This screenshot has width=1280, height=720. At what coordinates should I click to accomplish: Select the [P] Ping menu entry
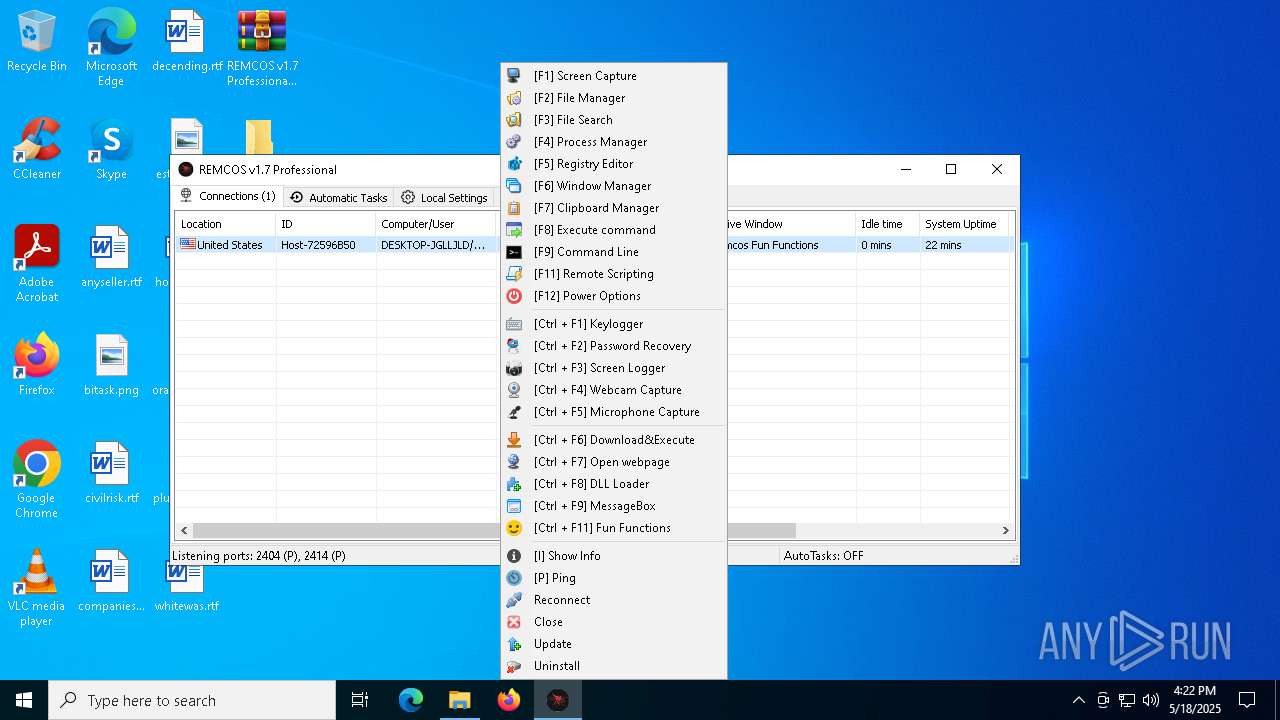point(614,578)
